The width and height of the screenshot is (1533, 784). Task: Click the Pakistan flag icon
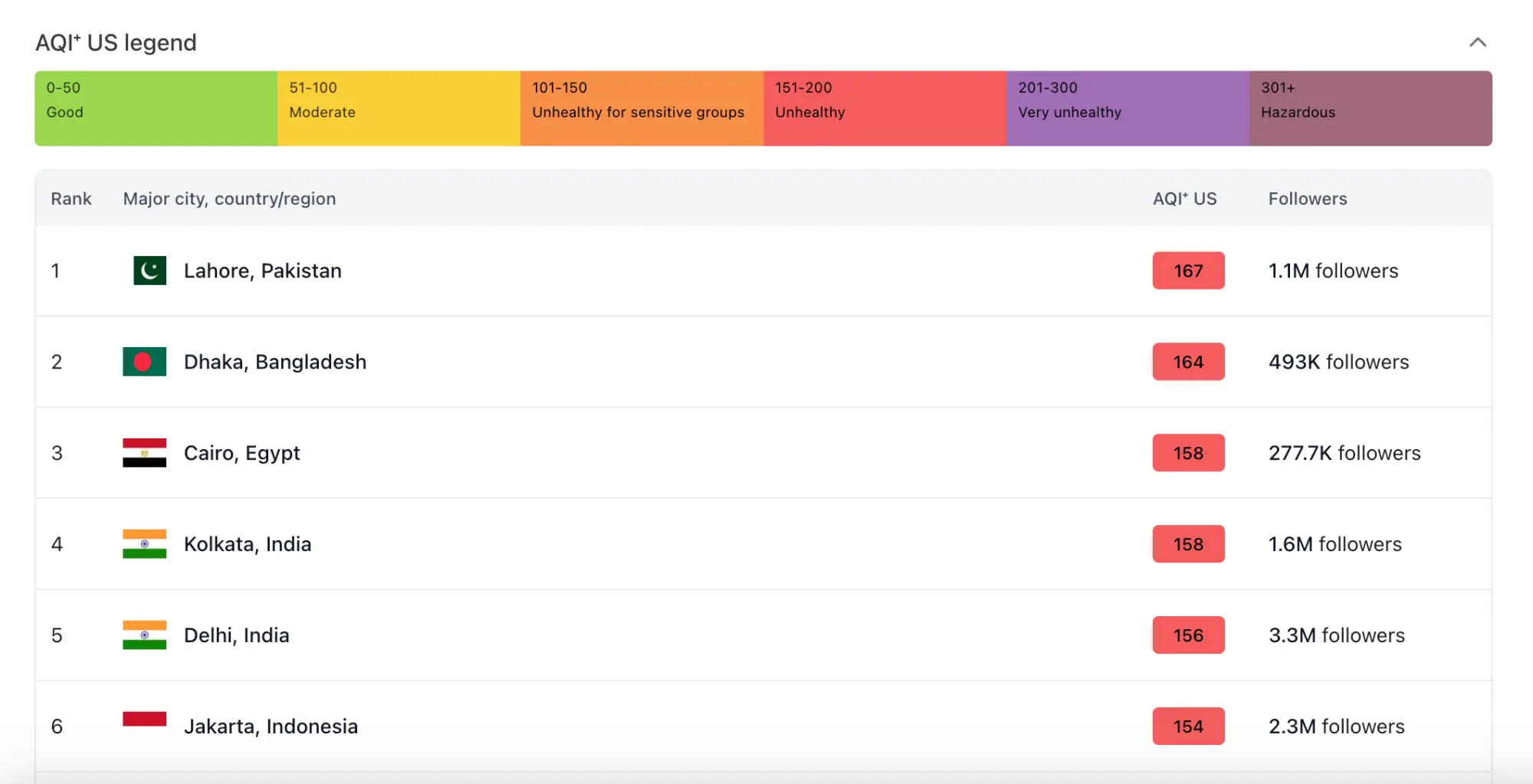click(x=149, y=271)
